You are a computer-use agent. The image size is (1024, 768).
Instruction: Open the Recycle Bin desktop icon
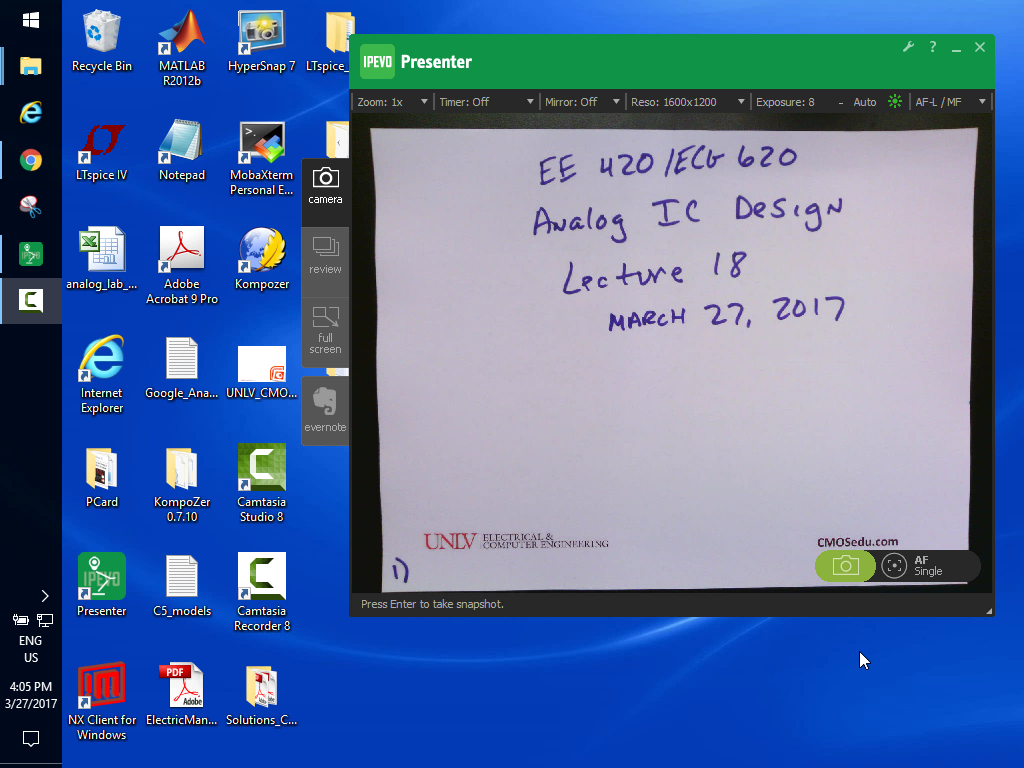pos(102,40)
